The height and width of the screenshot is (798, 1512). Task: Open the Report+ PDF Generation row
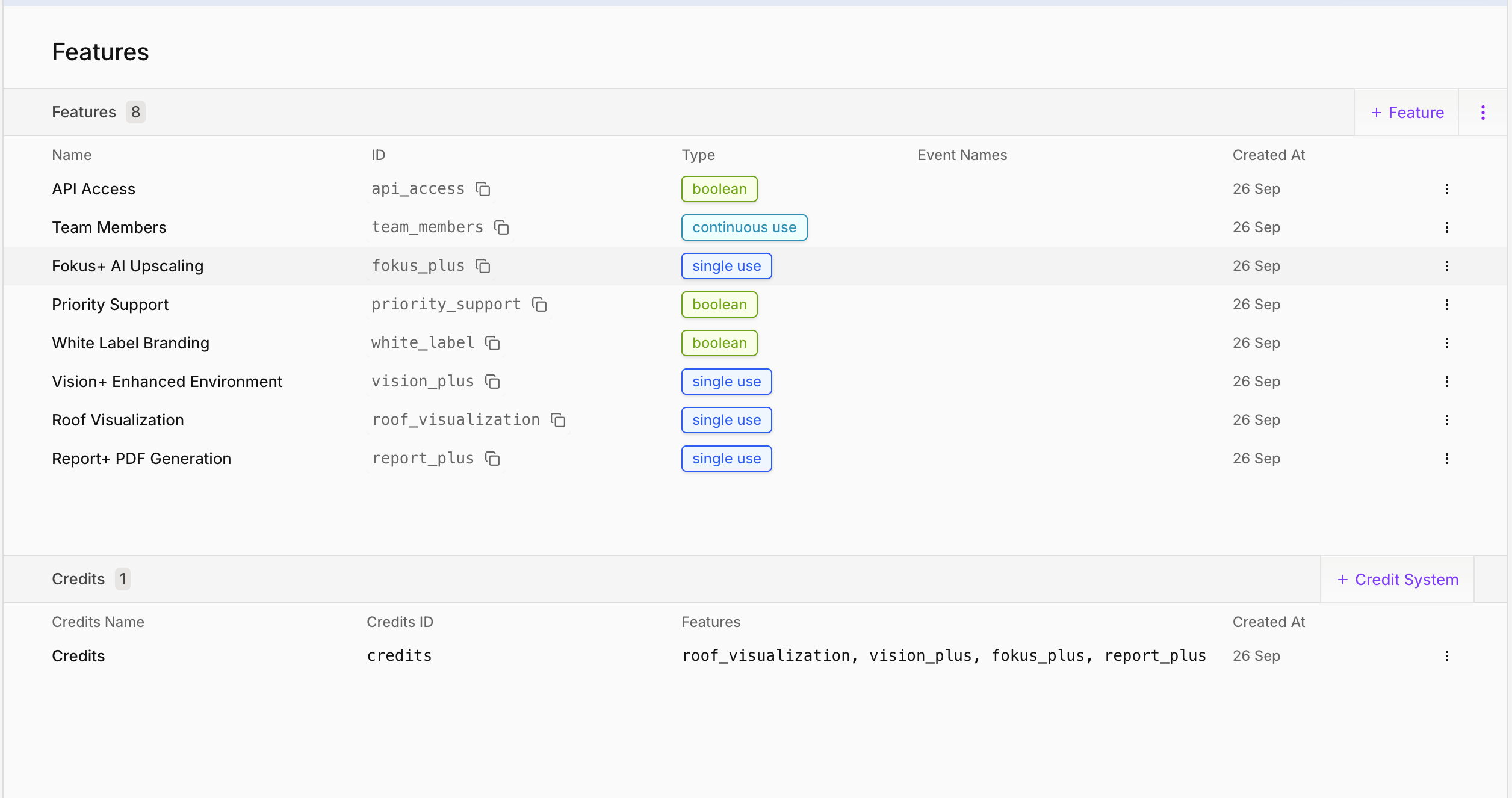[141, 459]
